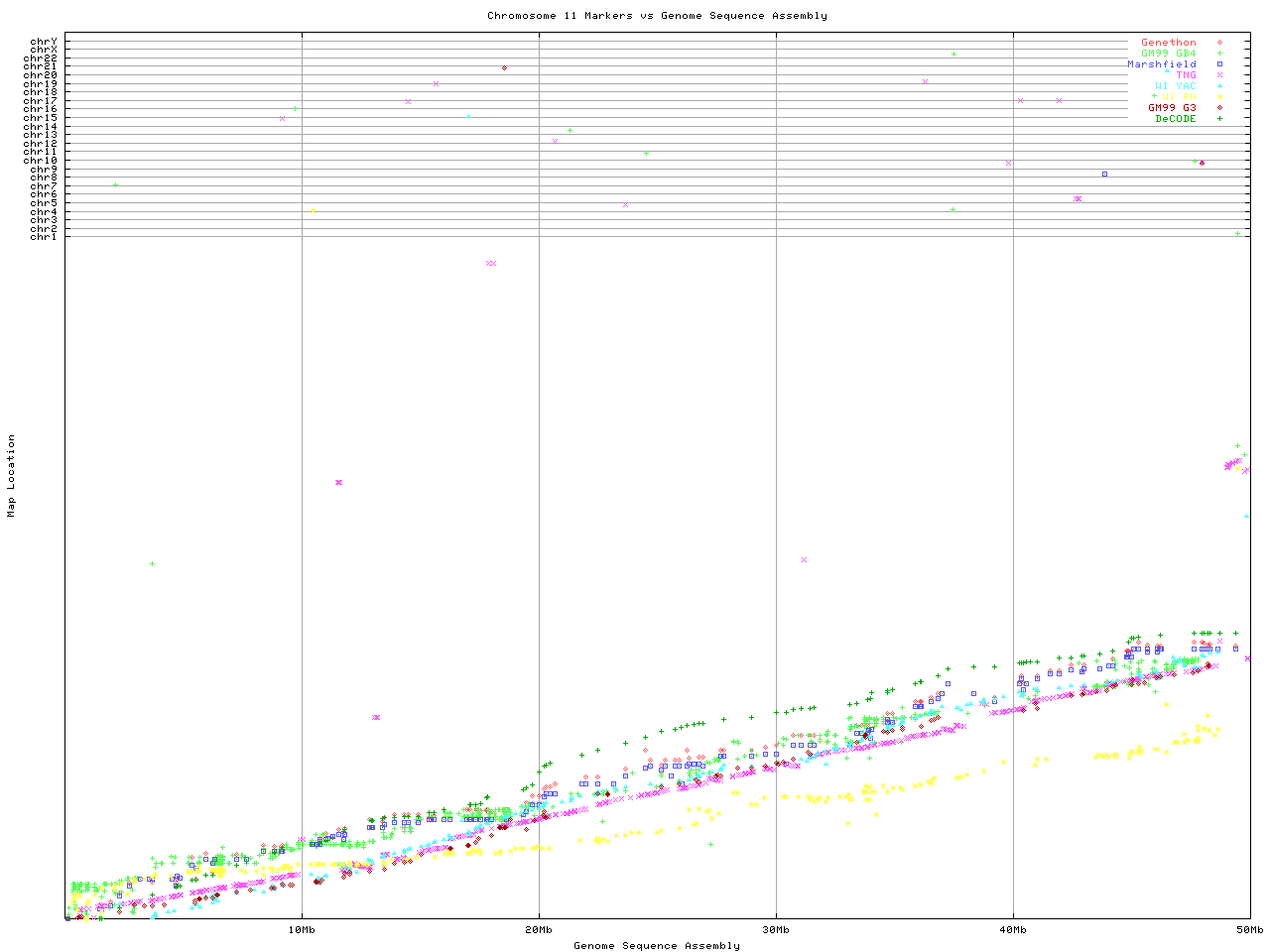Click the GM99 G3 diamond symbol in legend
1270x952 pixels.
tap(1219, 108)
